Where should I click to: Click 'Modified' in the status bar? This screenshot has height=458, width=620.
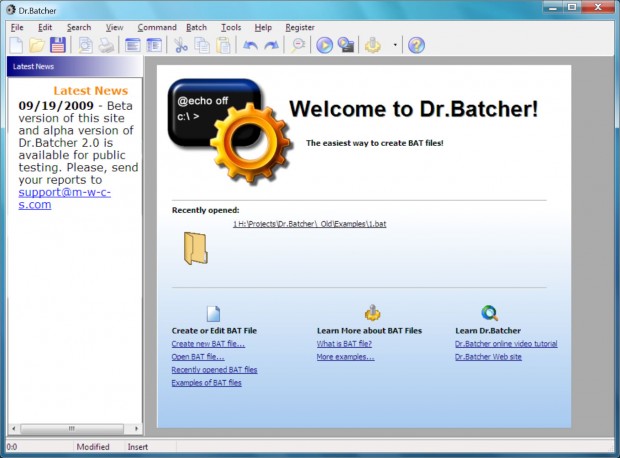pos(93,447)
